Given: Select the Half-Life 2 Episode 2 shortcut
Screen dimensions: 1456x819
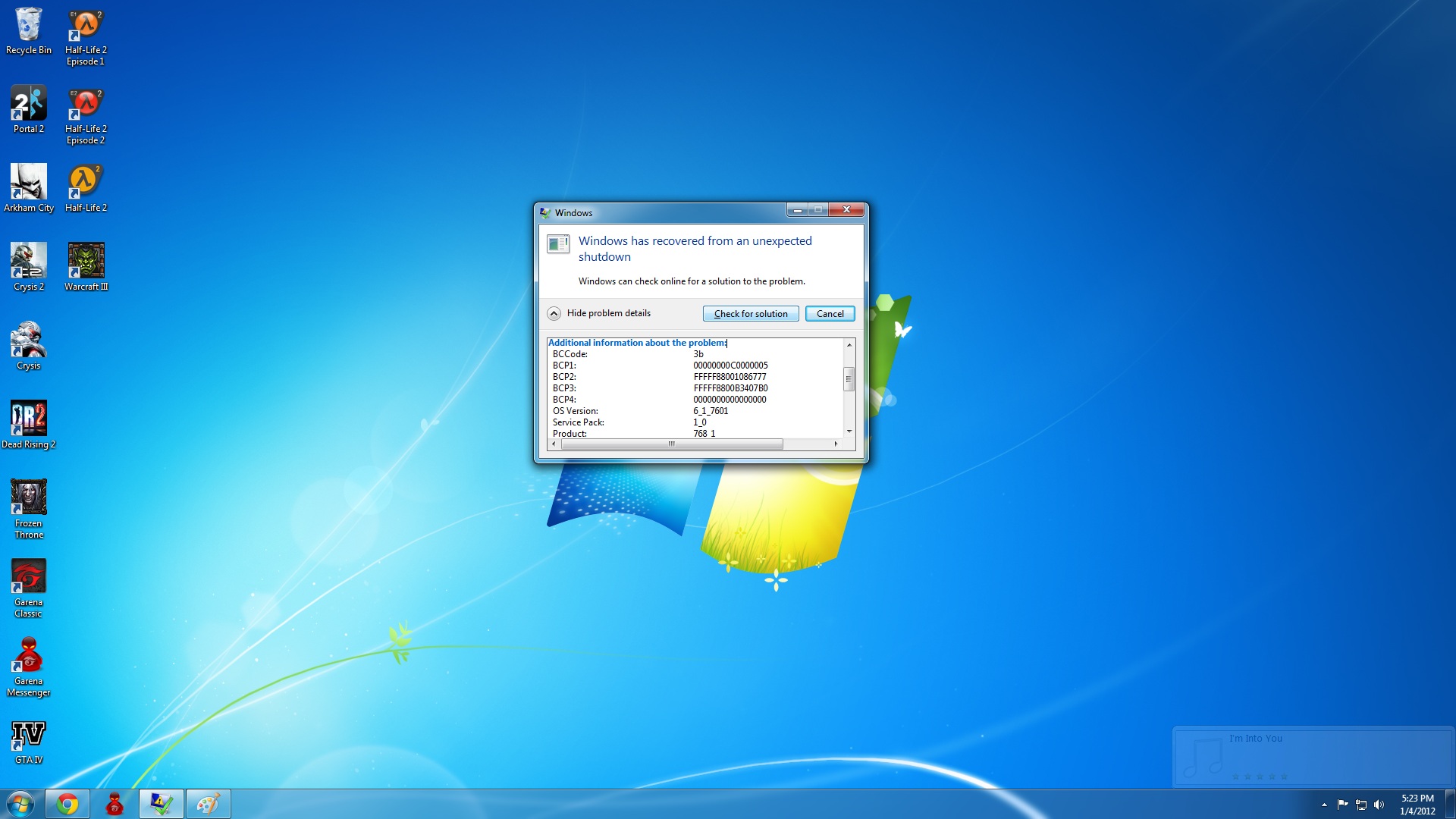Looking at the screenshot, I should [x=86, y=116].
